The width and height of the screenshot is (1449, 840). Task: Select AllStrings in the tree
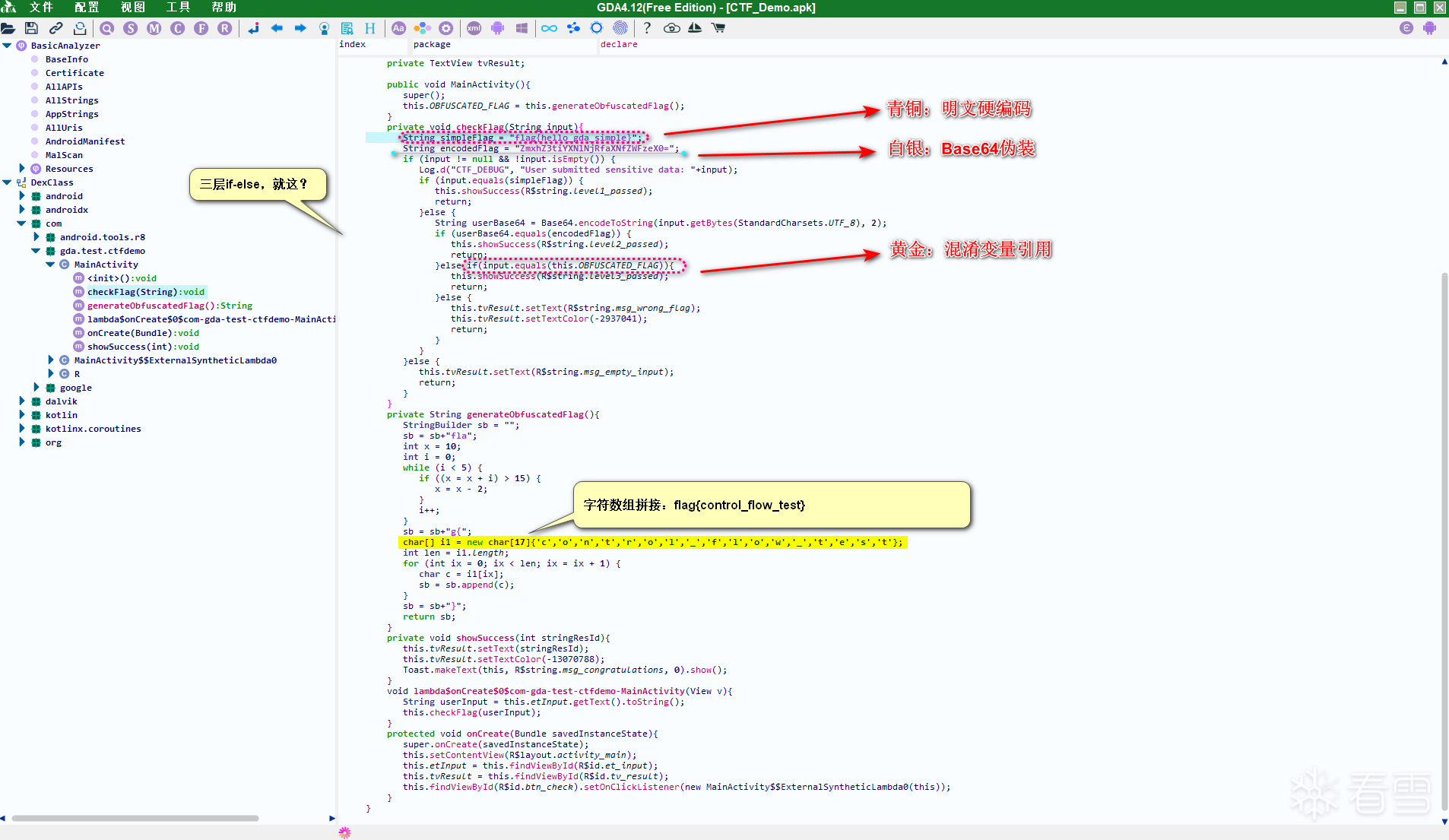click(71, 100)
